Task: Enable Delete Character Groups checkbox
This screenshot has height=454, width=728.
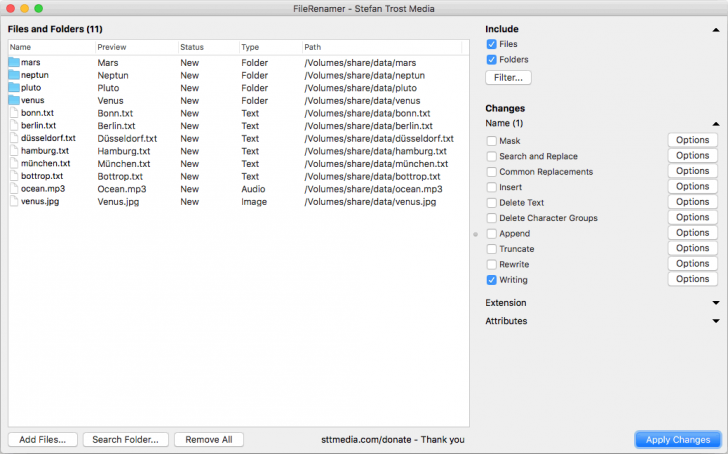Action: 491,218
